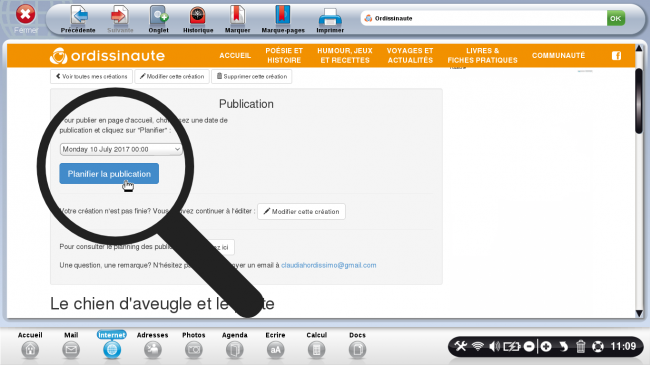Click the Publication heading
The image size is (650, 365).
[x=246, y=104]
